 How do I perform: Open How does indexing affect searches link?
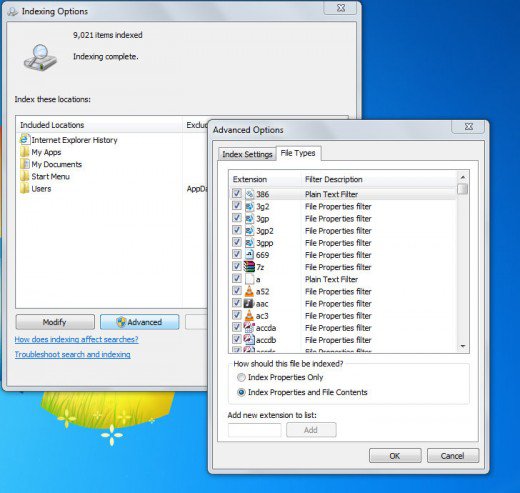[x=76, y=339]
